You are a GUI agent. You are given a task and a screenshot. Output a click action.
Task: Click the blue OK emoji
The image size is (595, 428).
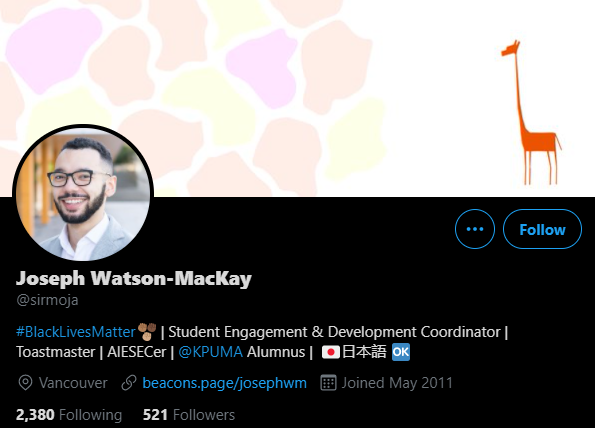tap(401, 352)
